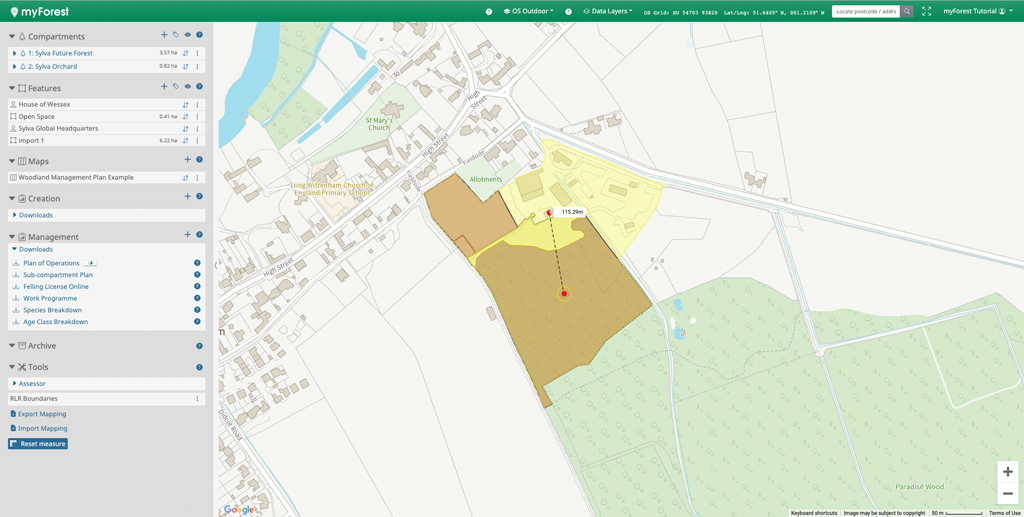This screenshot has height=517, width=1024.
Task: Toggle visibility of all Compartments
Action: [187, 35]
